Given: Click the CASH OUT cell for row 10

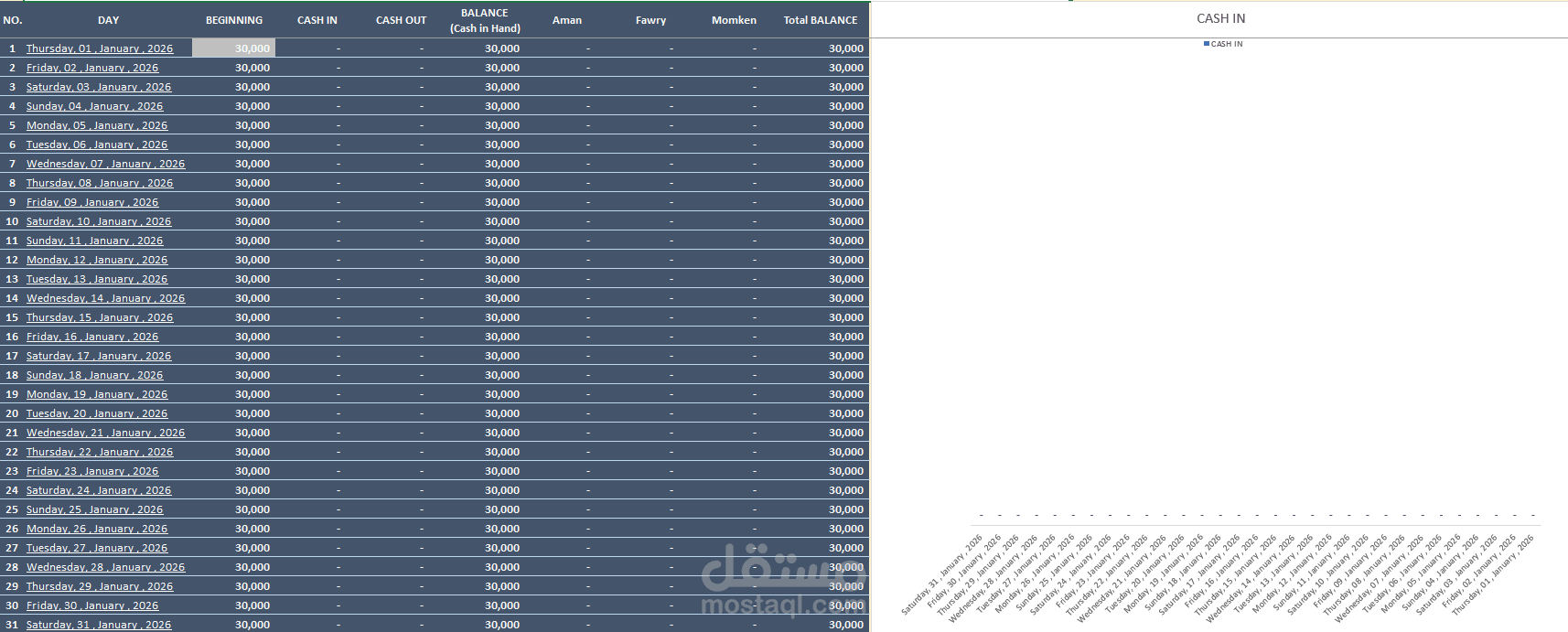Looking at the screenshot, I should point(401,221).
